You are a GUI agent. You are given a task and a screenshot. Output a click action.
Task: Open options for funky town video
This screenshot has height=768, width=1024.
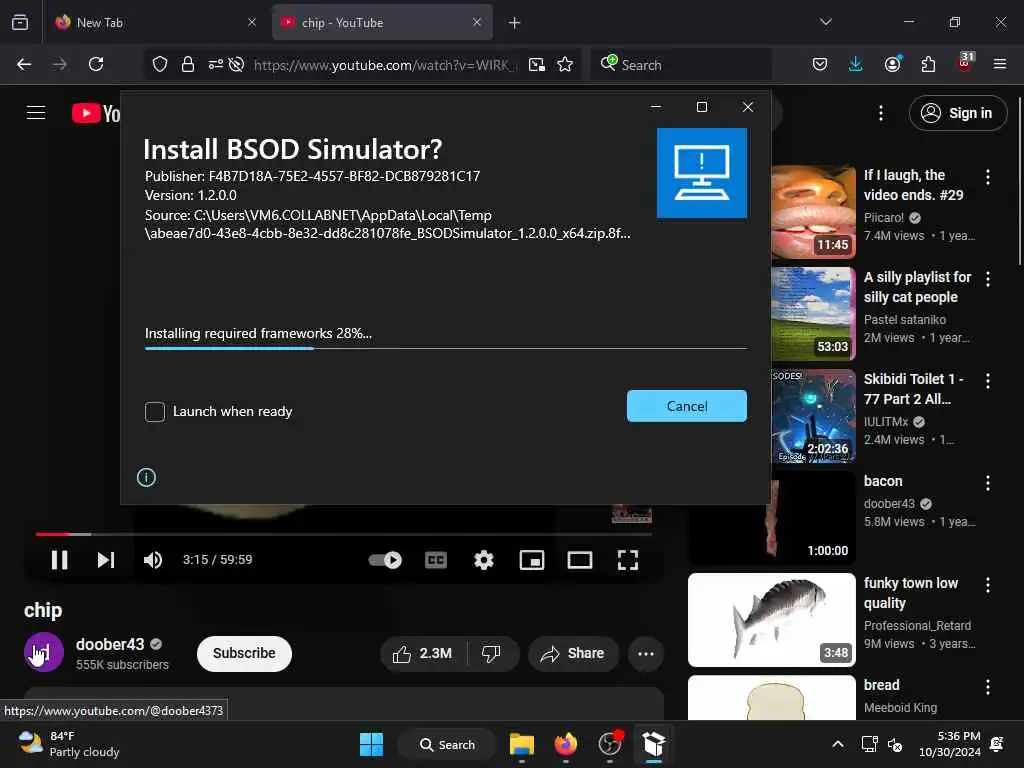click(987, 584)
